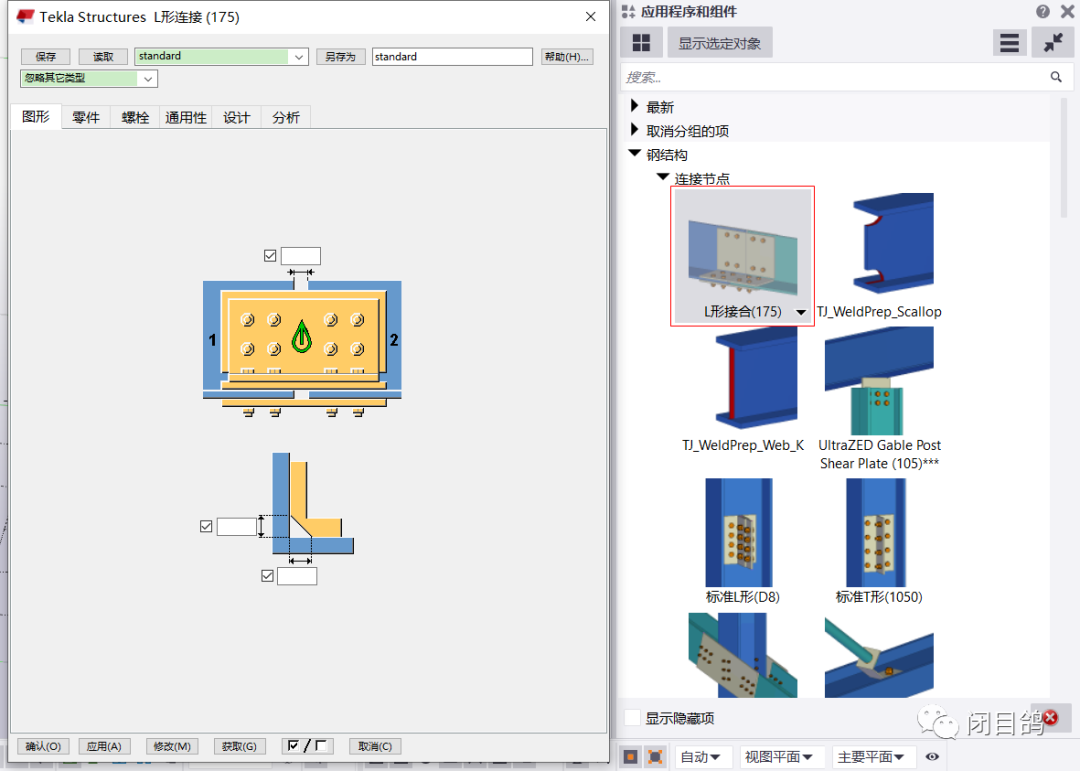Click the Tekla Structures logo icon
This screenshot has height=771, width=1080.
pyautogui.click(x=25, y=17)
